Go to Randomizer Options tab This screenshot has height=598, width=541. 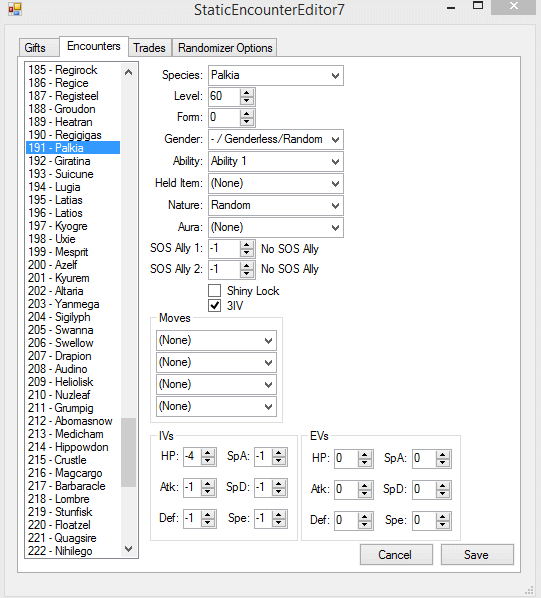[x=225, y=48]
